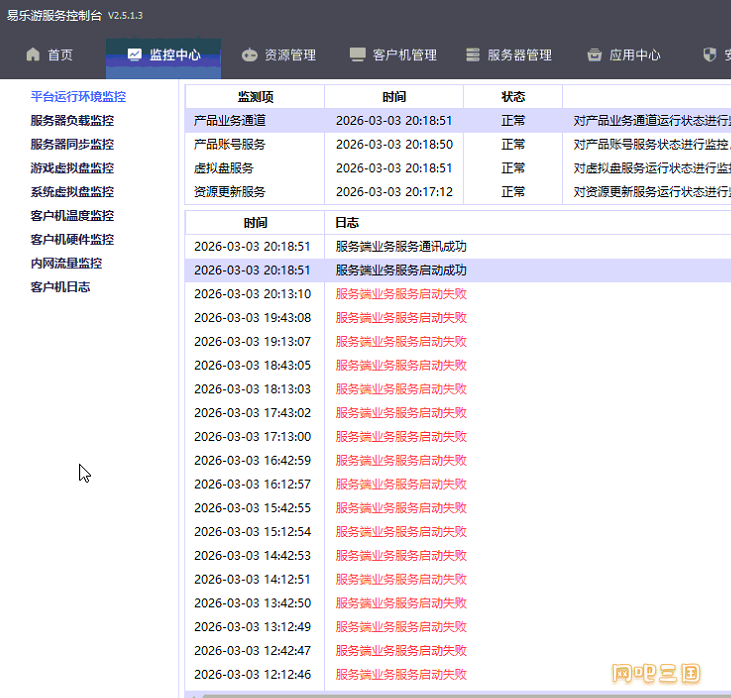
Task: Select 平台运行环境监控 in sidebar
Action: [78, 97]
